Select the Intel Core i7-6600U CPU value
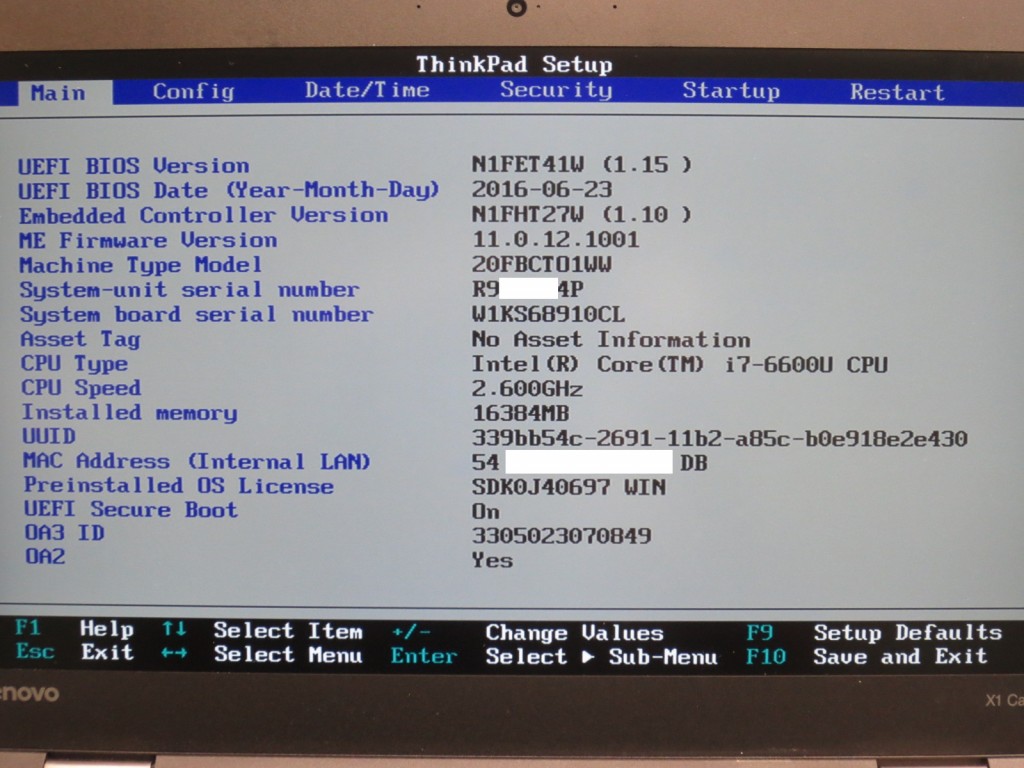 click(x=680, y=364)
